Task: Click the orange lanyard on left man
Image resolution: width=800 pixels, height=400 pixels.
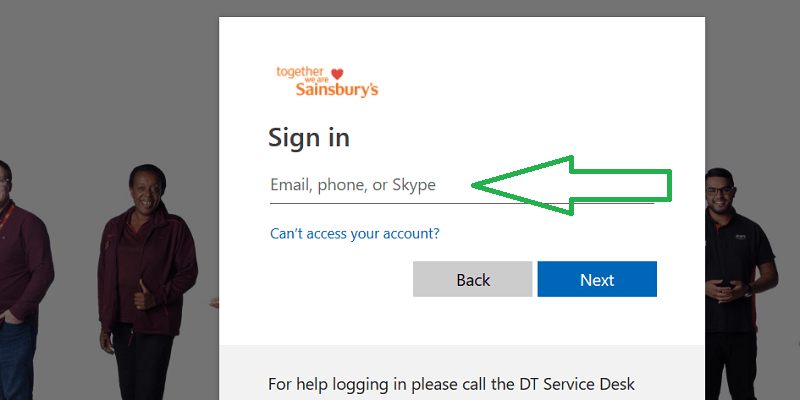Action: pyautogui.click(x=8, y=215)
